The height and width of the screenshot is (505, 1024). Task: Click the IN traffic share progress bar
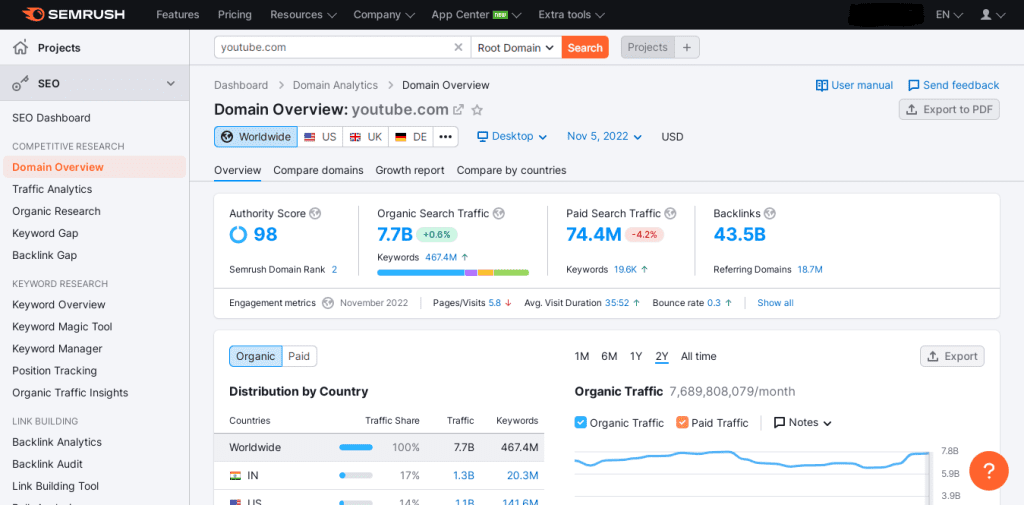(356, 476)
